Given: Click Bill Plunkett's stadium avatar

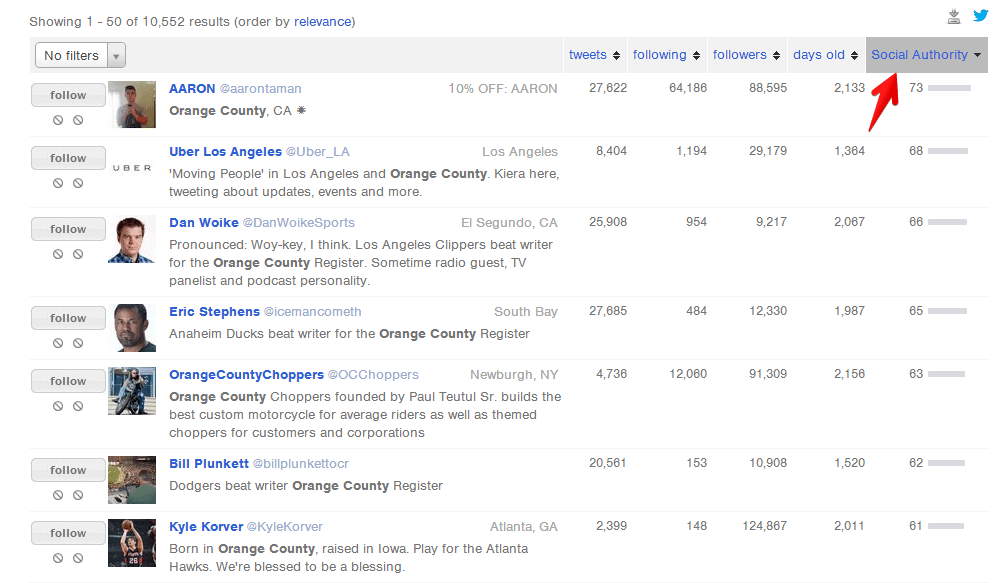Looking at the screenshot, I should point(132,480).
